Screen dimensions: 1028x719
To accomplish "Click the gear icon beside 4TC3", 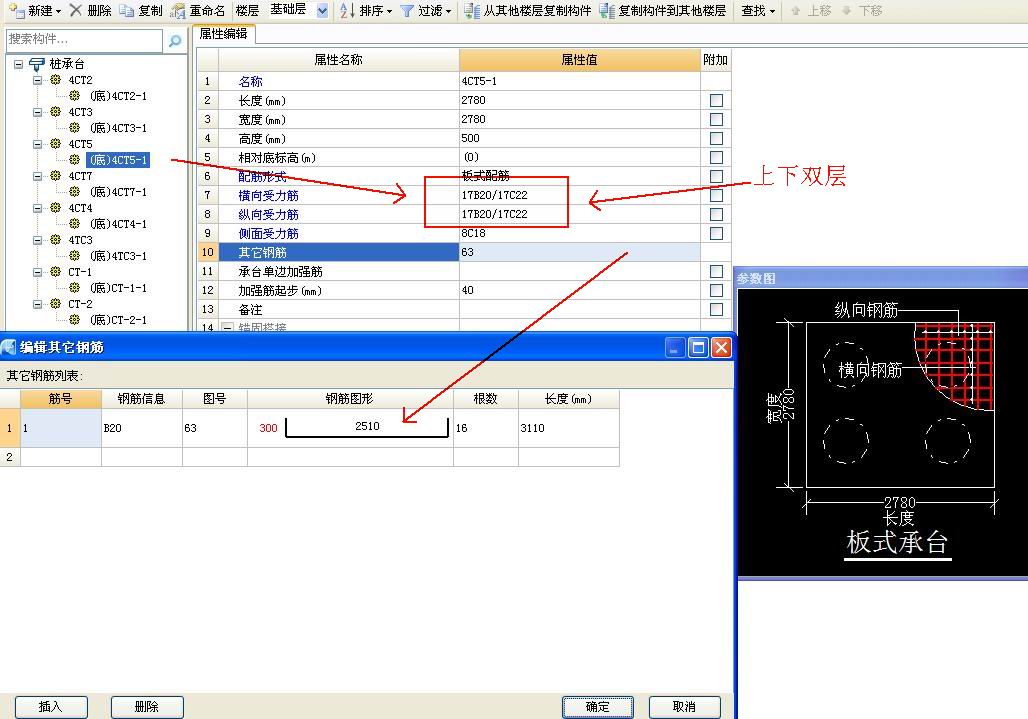I will pos(56,241).
